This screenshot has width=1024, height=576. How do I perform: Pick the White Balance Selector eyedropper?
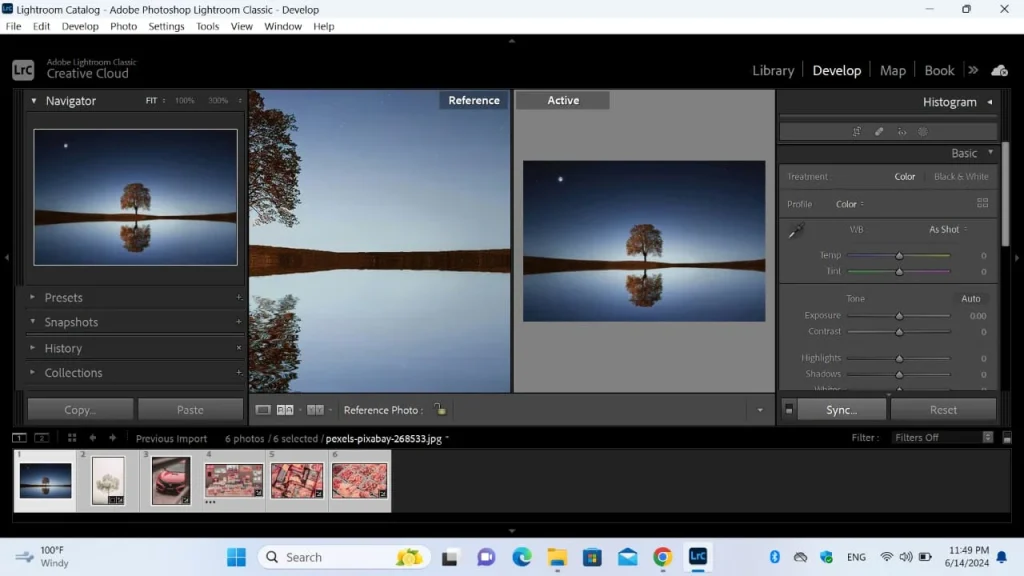(796, 231)
